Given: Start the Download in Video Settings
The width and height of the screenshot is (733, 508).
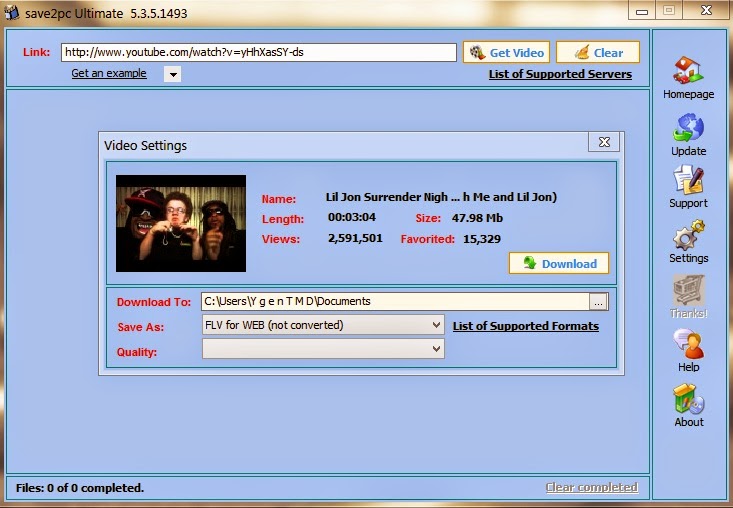Looking at the screenshot, I should [559, 263].
